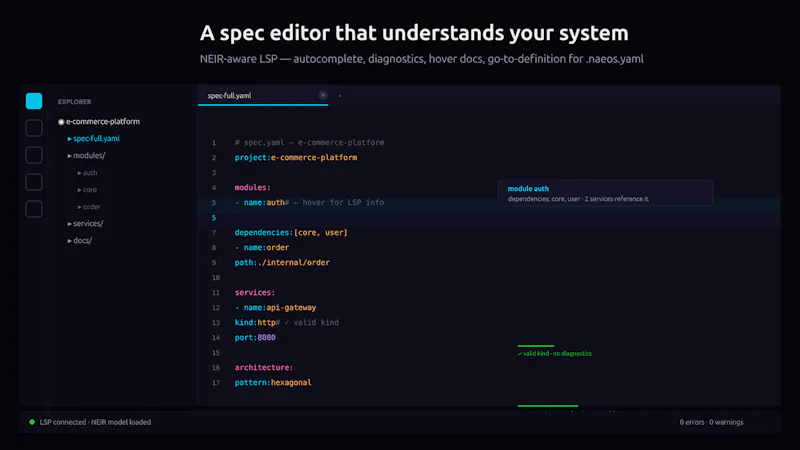This screenshot has width=800, height=450.
Task: Expand the core module entry
Action: coord(87,189)
